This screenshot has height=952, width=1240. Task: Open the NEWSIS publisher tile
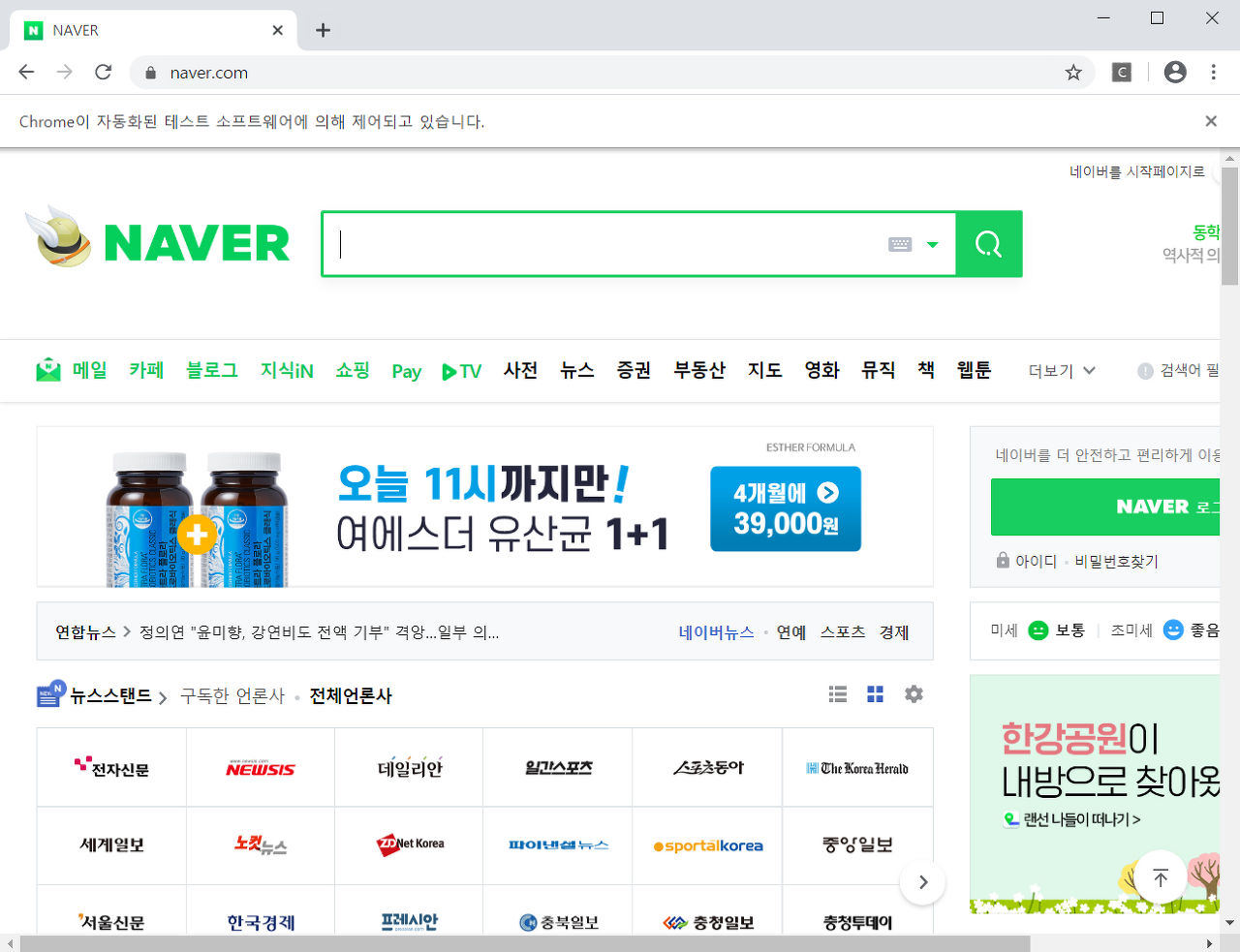(261, 767)
